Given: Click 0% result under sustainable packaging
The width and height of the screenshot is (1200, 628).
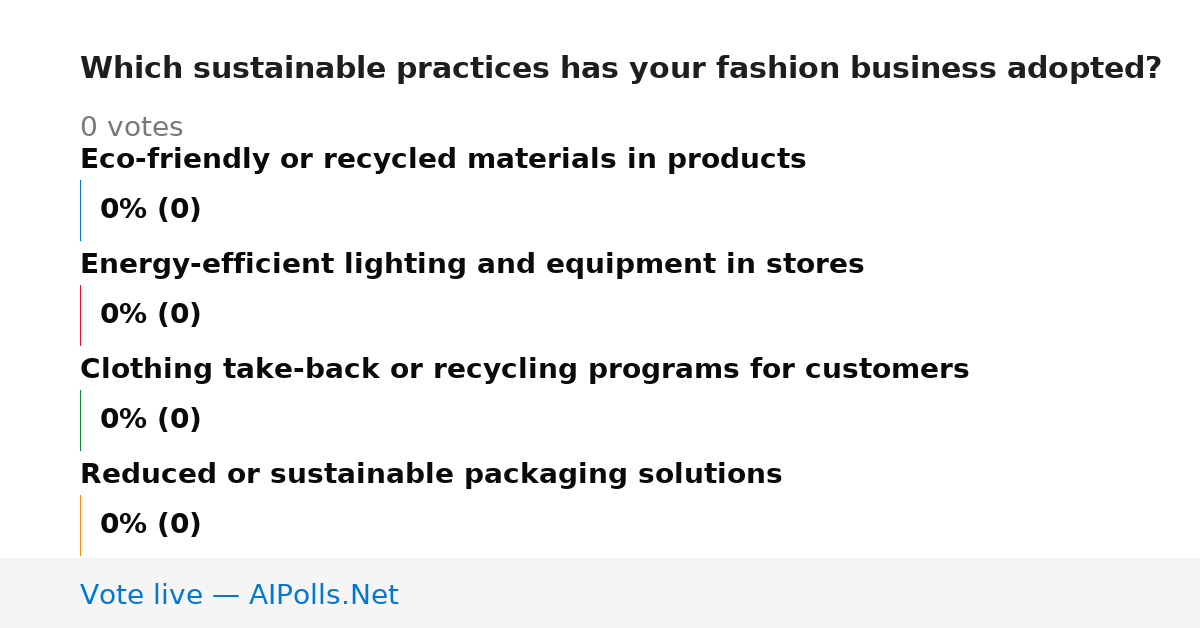Looking at the screenshot, I should (151, 525).
